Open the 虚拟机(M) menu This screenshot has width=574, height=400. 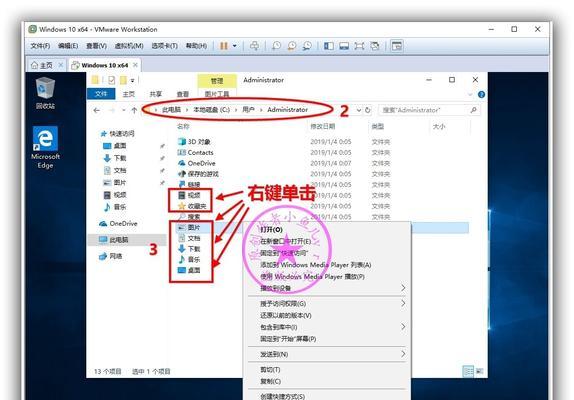point(129,46)
